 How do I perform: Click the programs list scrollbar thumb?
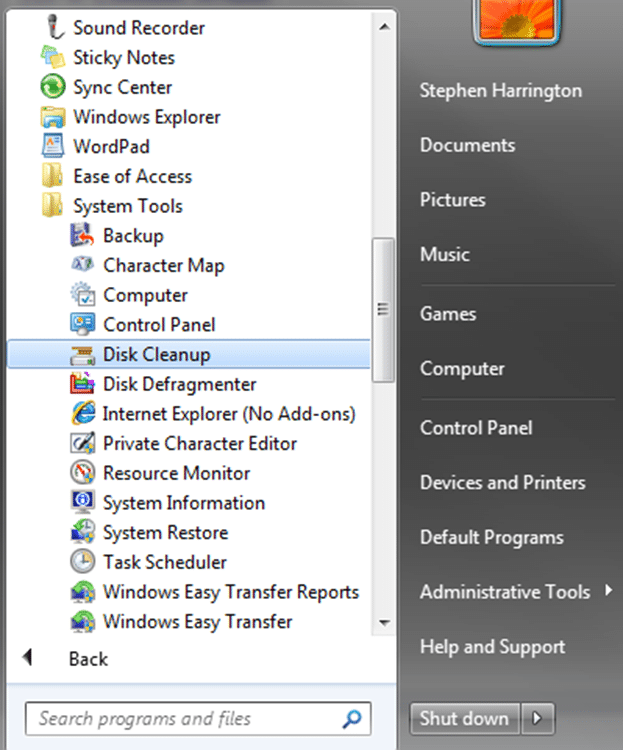383,310
